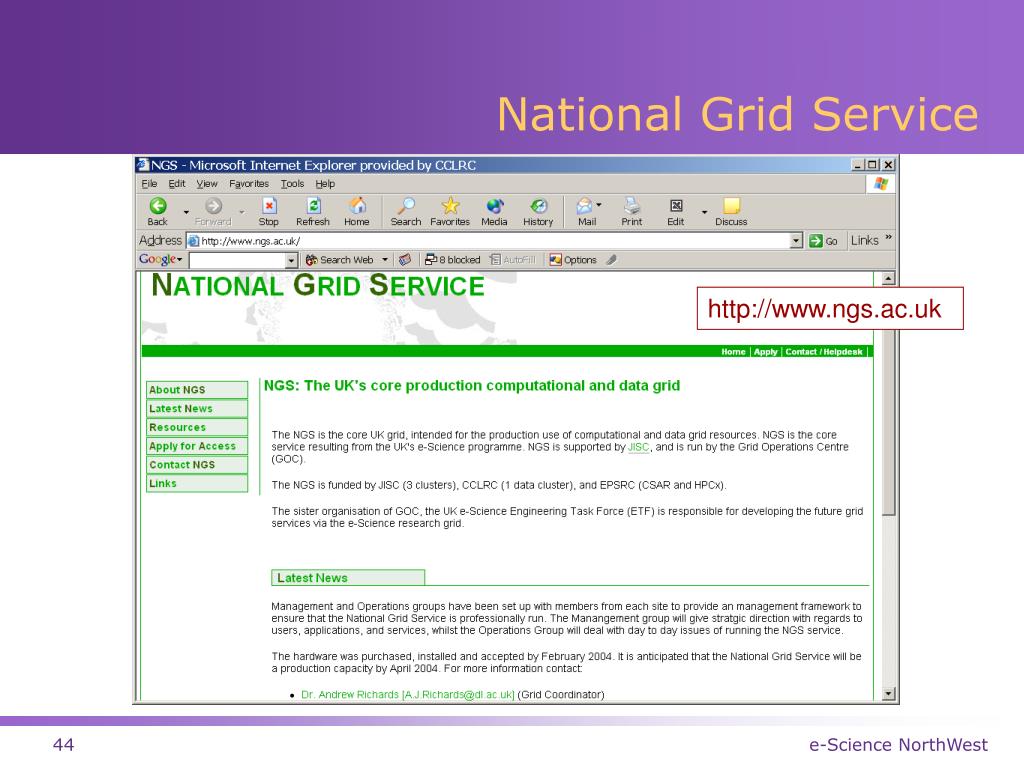Open the Search magnifier toolbar icon
The height and width of the screenshot is (768, 1024).
click(x=406, y=206)
